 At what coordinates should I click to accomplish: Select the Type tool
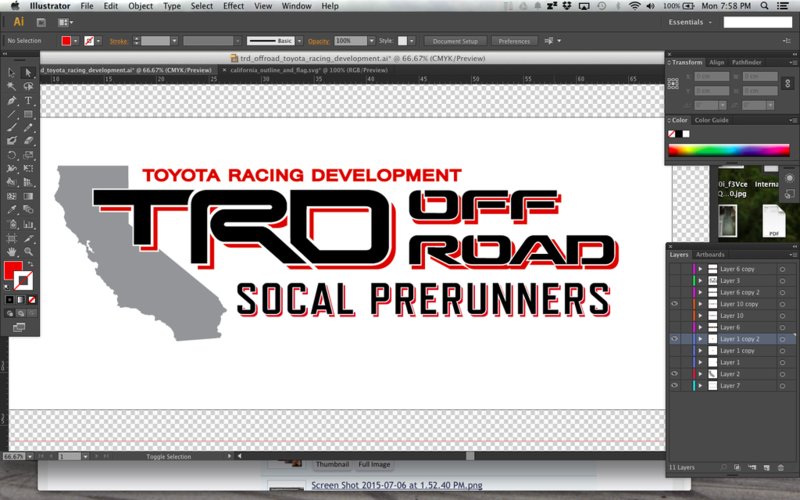click(28, 101)
